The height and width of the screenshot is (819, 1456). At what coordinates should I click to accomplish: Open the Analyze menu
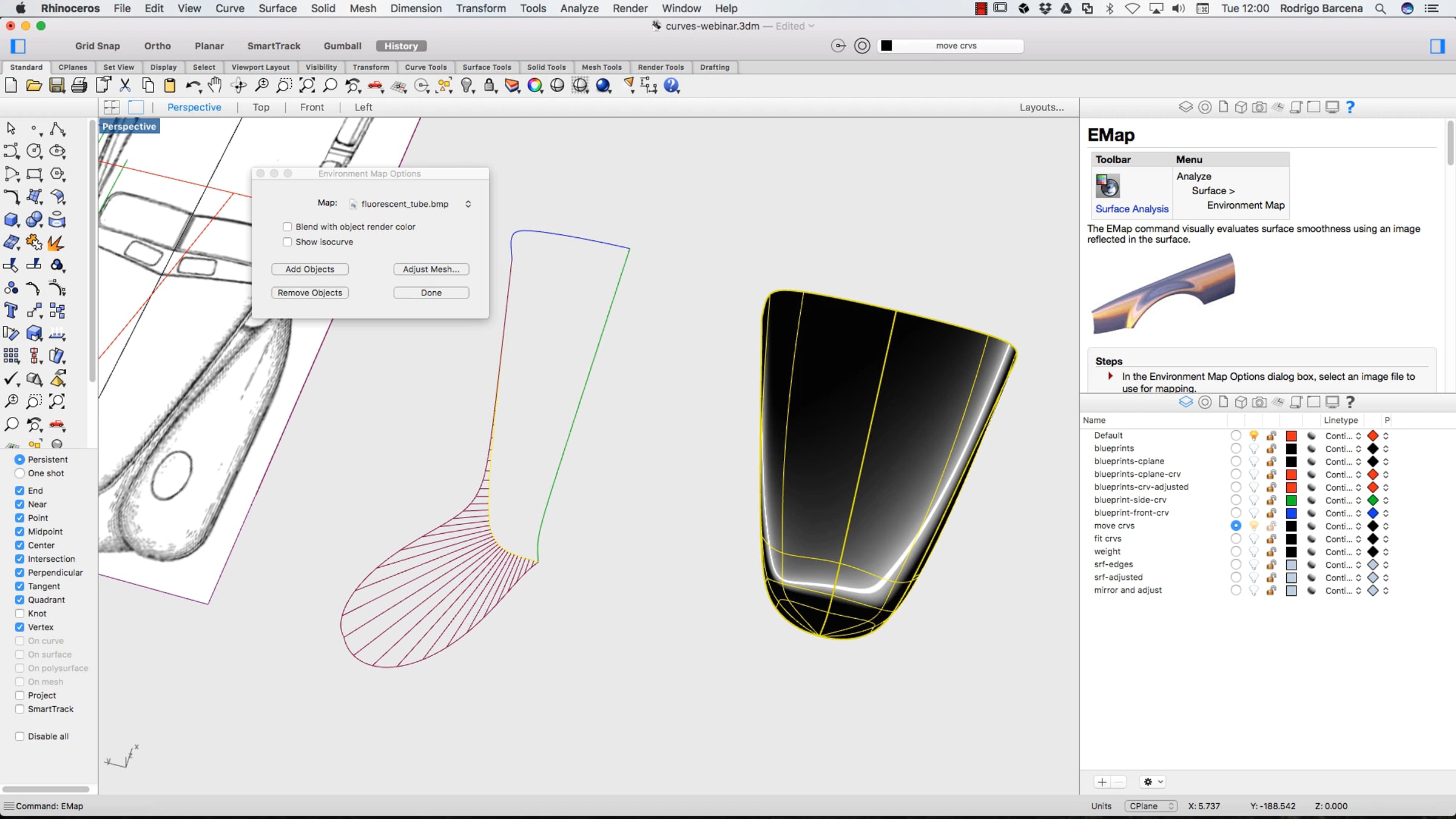[x=579, y=8]
